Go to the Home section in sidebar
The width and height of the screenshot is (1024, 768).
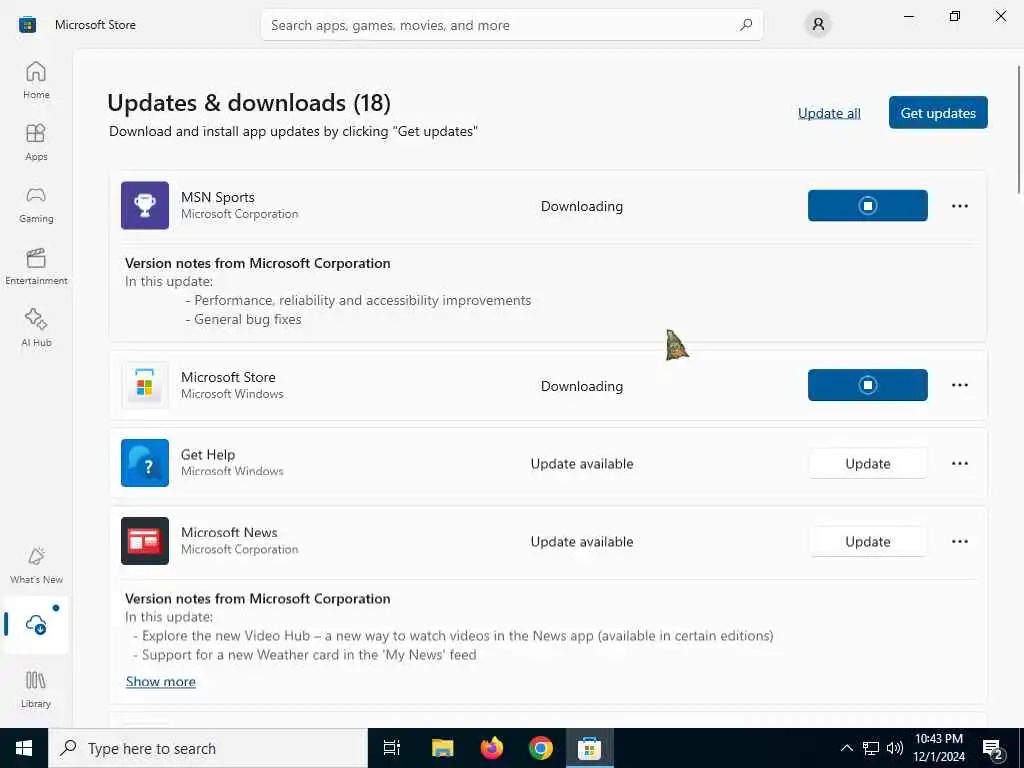[36, 80]
